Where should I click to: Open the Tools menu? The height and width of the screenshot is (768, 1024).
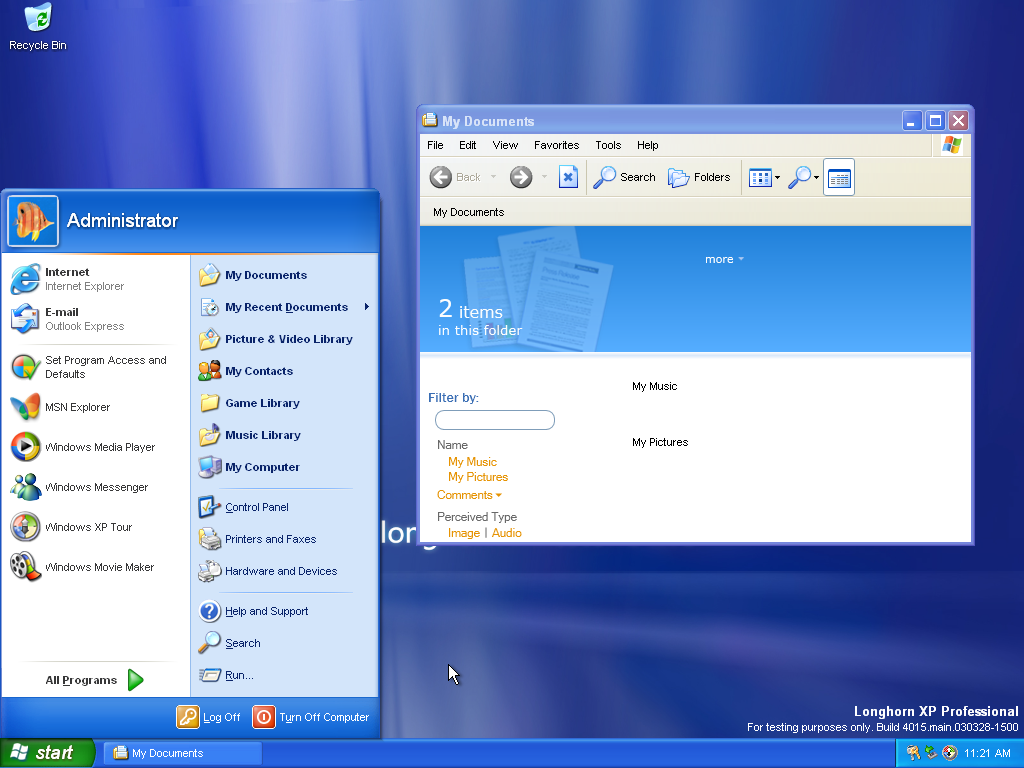(608, 145)
